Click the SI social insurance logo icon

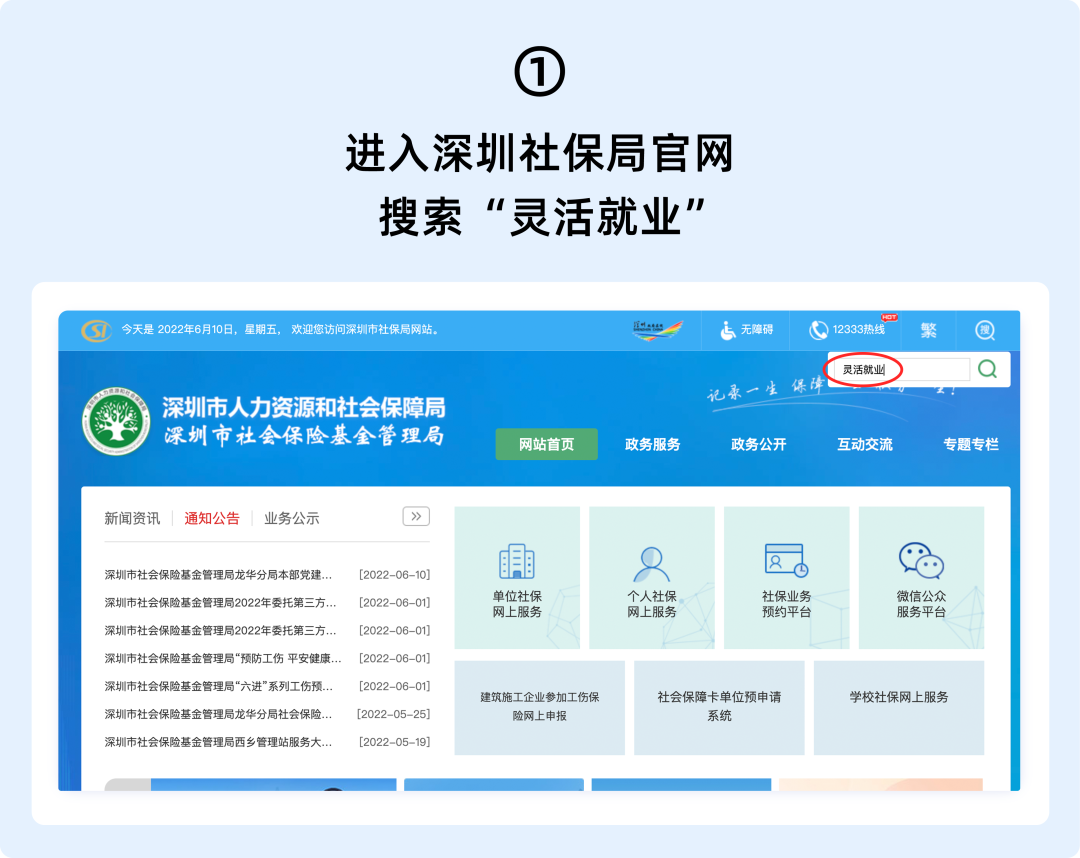(x=96, y=331)
